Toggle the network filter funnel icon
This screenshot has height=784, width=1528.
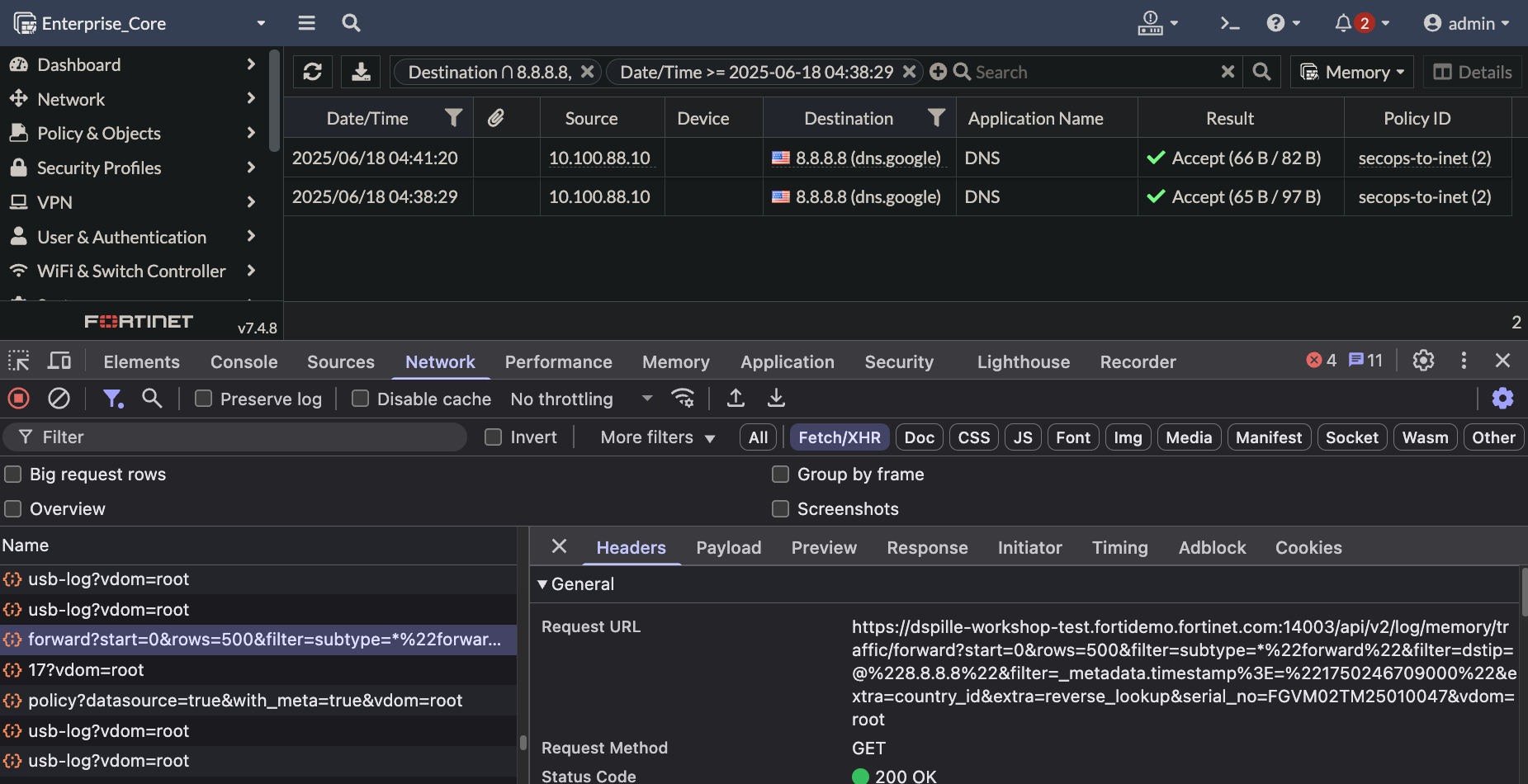click(x=112, y=399)
